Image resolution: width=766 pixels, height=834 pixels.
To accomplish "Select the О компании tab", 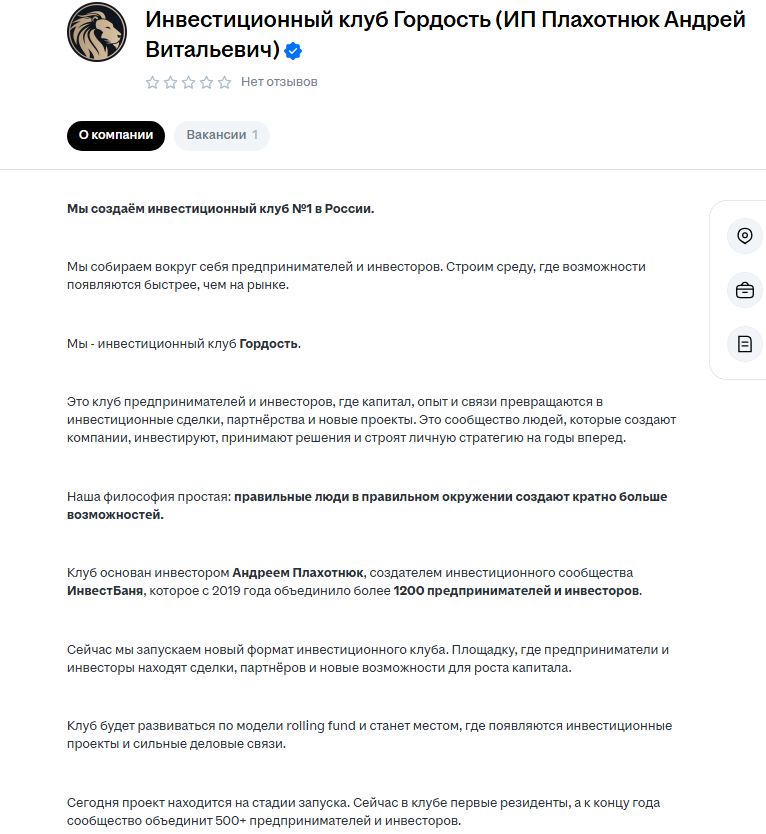I will (115, 136).
